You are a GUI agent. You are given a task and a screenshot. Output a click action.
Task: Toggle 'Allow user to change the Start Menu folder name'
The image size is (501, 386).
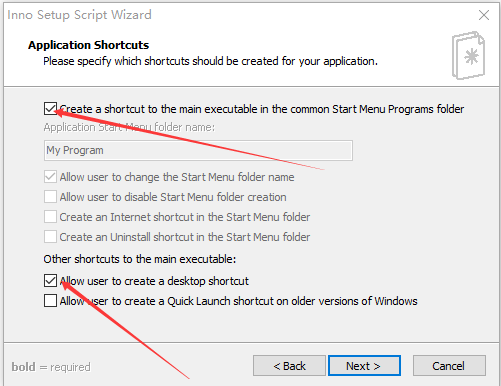coord(50,177)
